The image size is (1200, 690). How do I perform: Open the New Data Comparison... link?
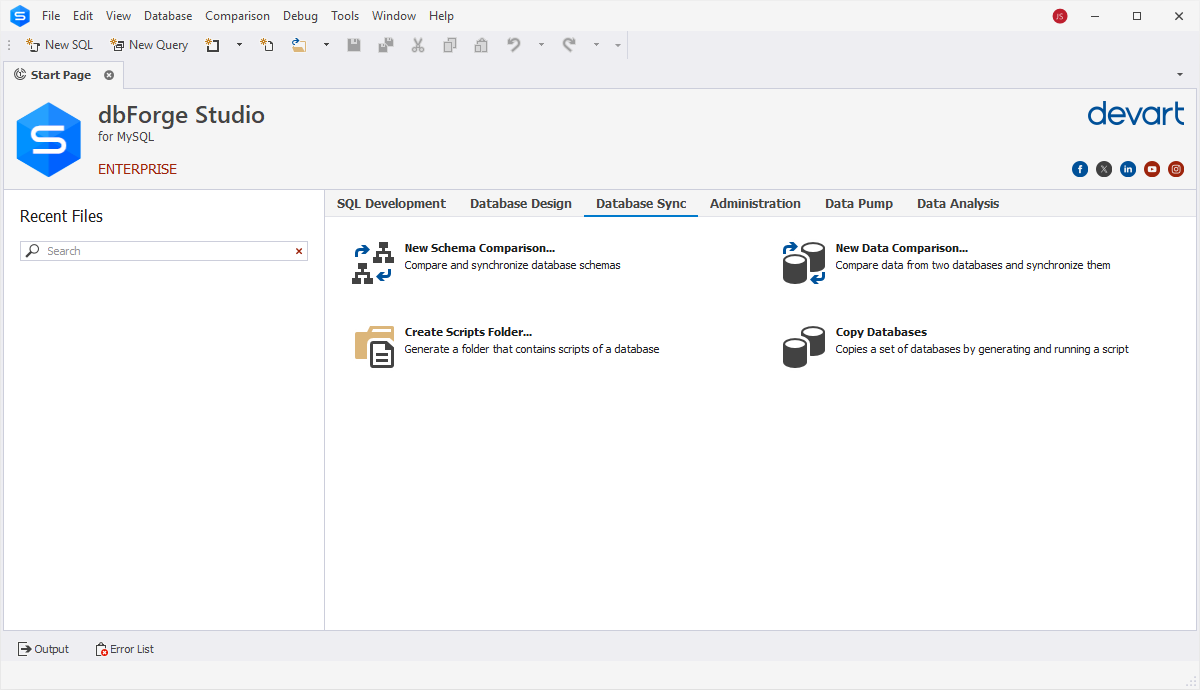tap(902, 248)
